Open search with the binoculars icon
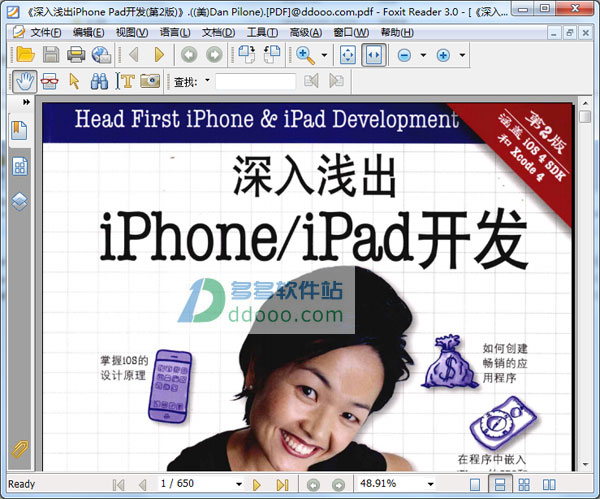This screenshot has height=499, width=600. pyautogui.click(x=99, y=81)
